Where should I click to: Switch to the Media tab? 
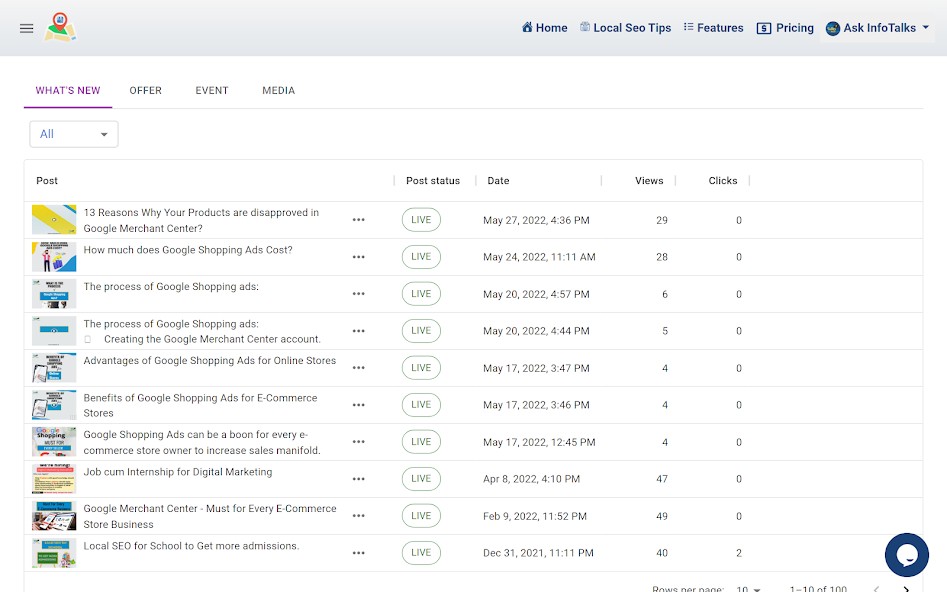(x=278, y=91)
